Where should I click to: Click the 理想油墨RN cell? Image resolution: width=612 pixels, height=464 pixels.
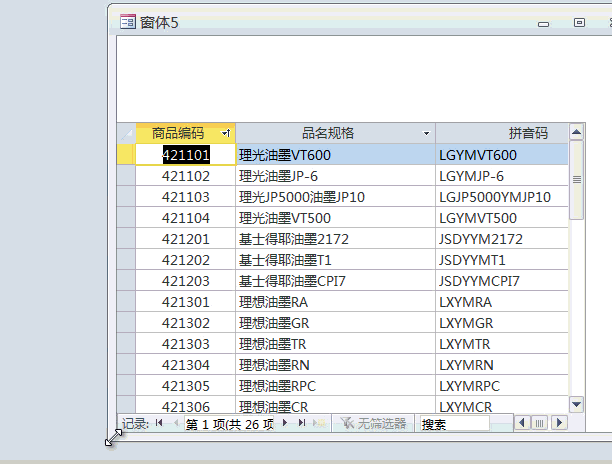tap(336, 365)
